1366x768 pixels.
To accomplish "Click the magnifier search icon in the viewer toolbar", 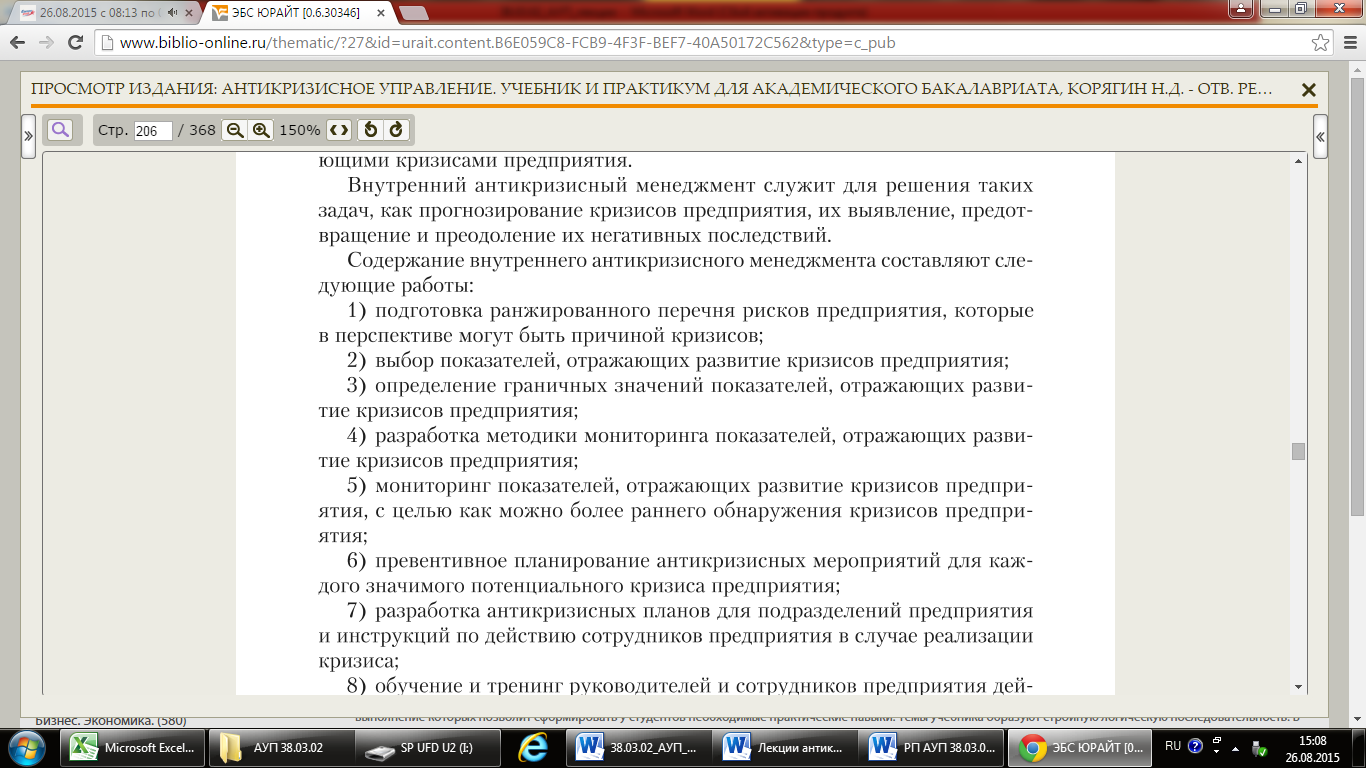I will [60, 130].
